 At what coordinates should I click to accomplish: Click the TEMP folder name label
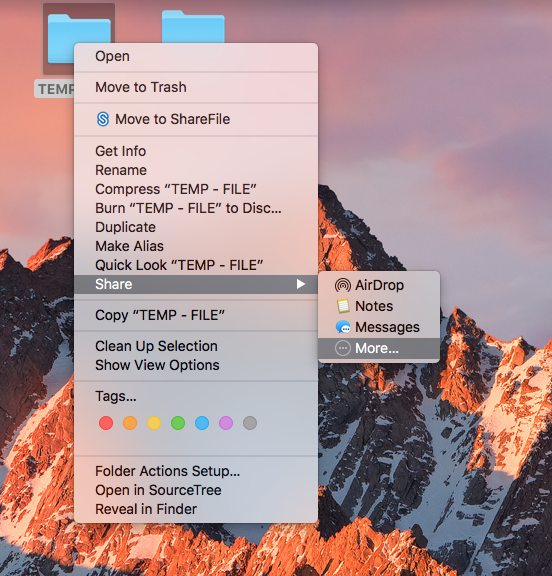click(x=54, y=89)
